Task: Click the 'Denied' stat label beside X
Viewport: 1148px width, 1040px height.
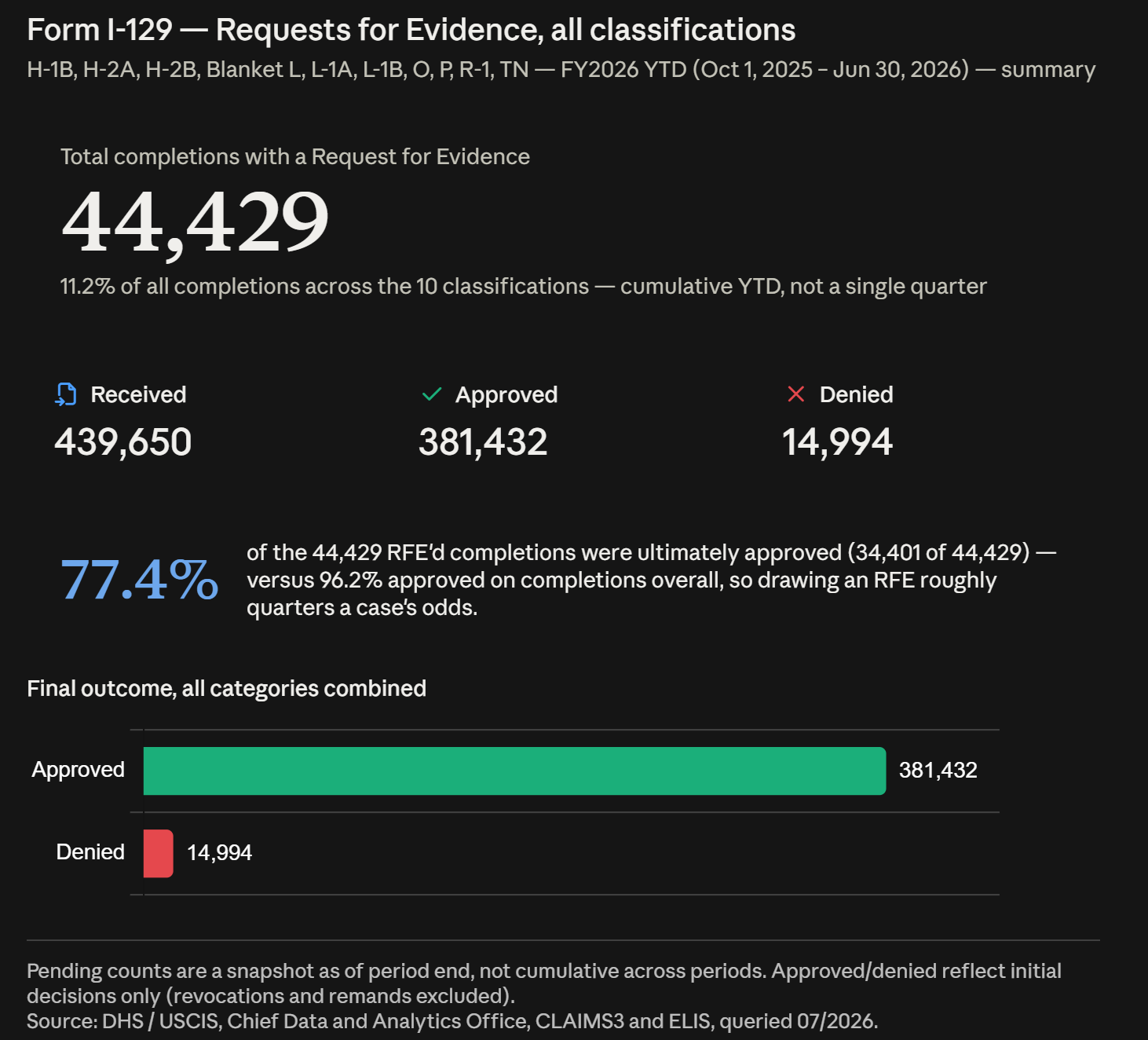Action: 857,394
